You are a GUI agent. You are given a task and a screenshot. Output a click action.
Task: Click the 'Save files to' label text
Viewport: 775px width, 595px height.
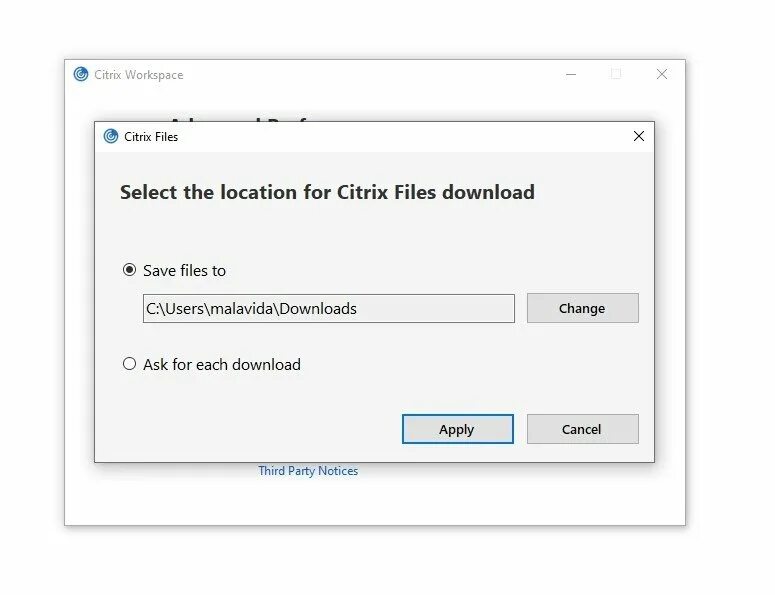[x=184, y=271]
